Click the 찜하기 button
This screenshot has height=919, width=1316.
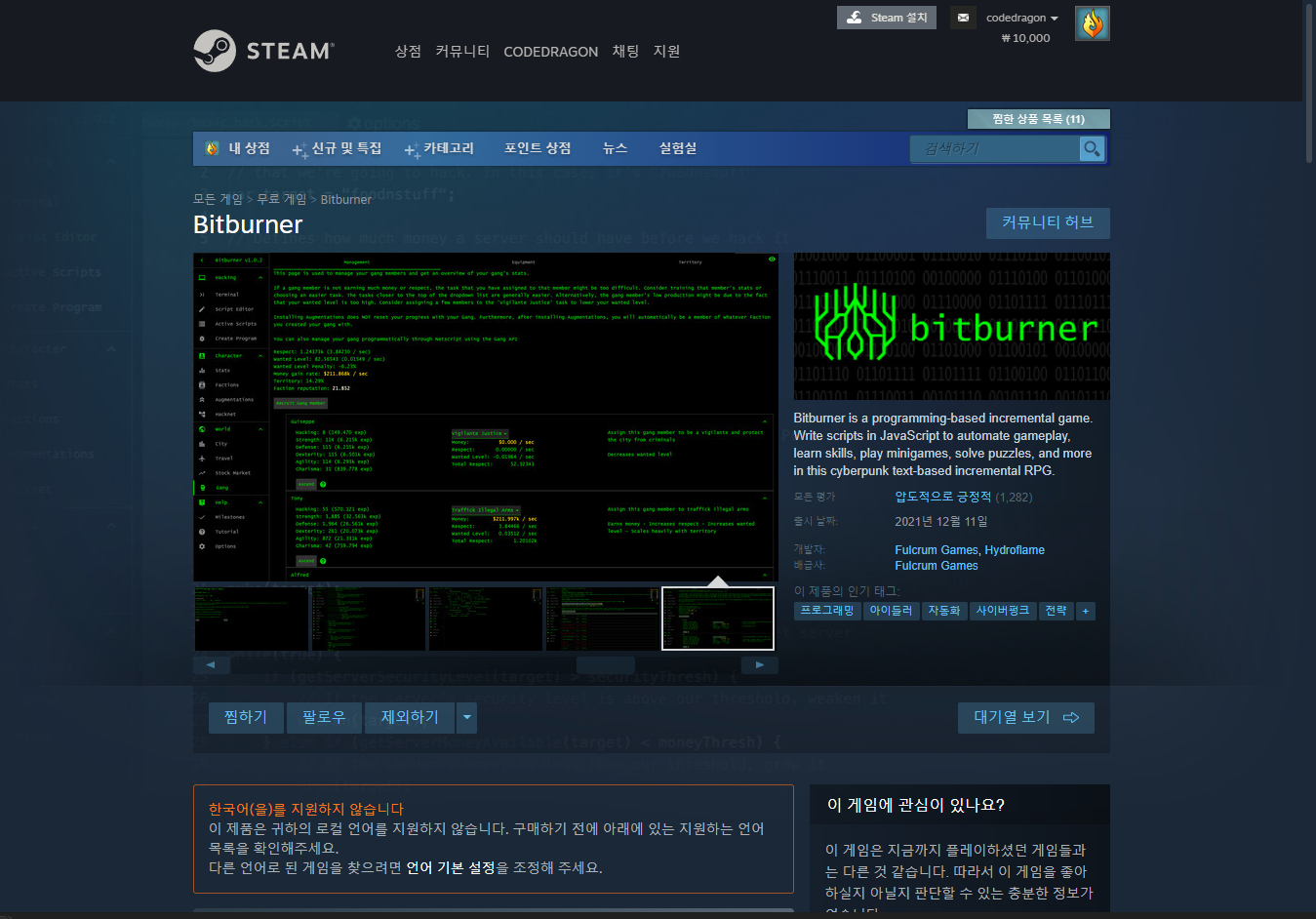pos(246,717)
